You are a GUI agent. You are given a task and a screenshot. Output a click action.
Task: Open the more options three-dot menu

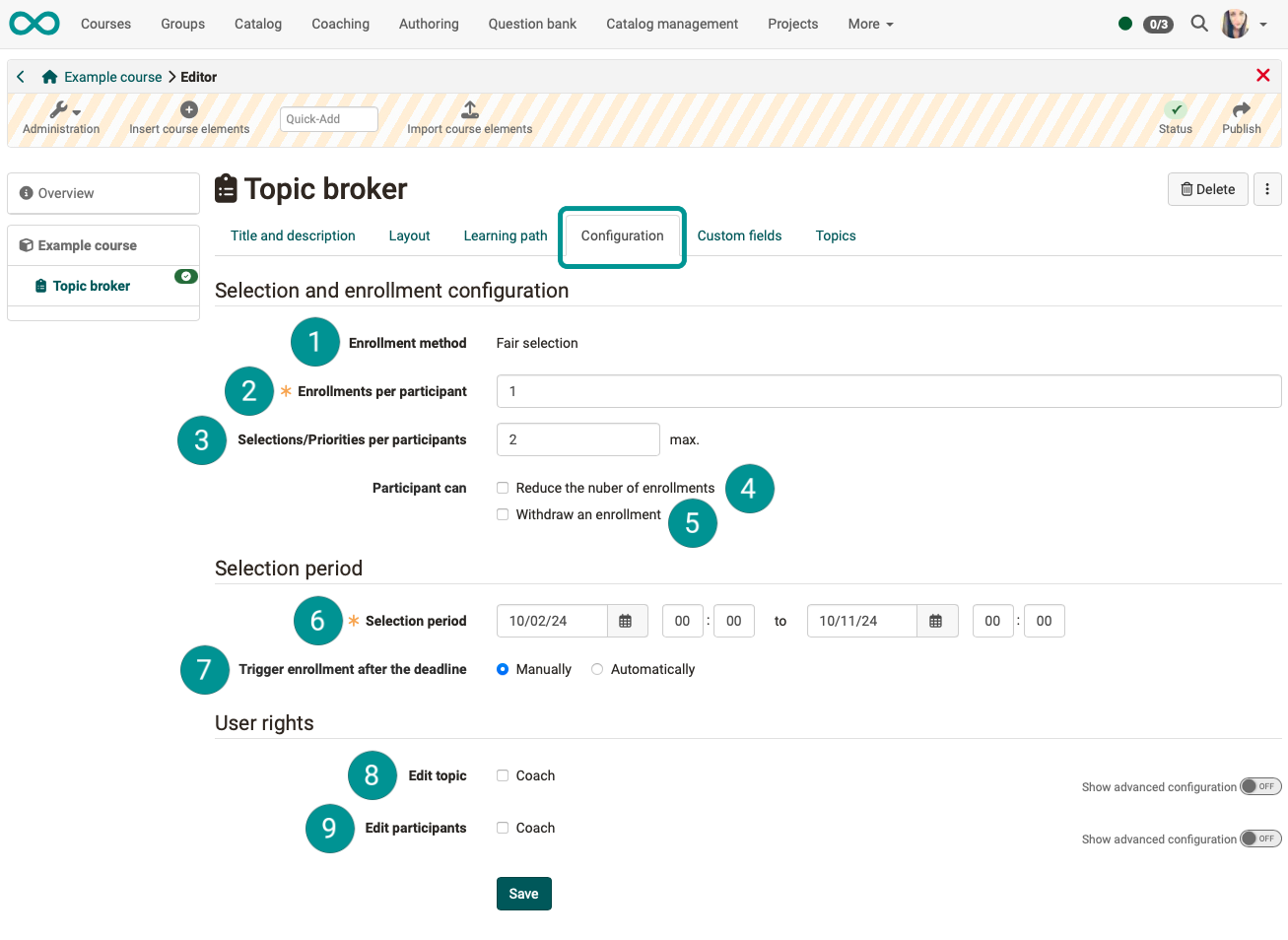click(1267, 189)
